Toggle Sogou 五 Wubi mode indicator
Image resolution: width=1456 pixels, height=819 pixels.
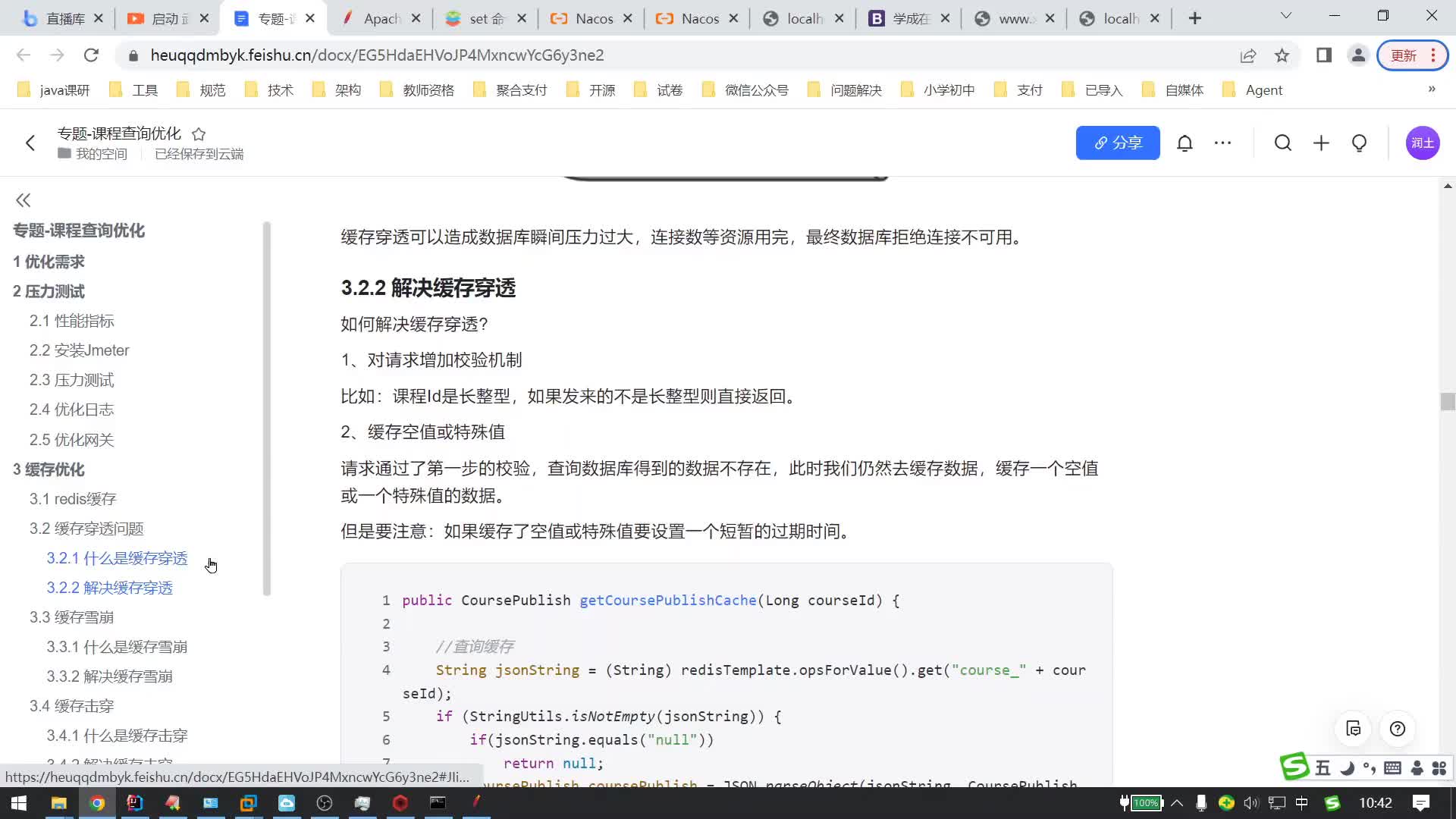[1323, 768]
